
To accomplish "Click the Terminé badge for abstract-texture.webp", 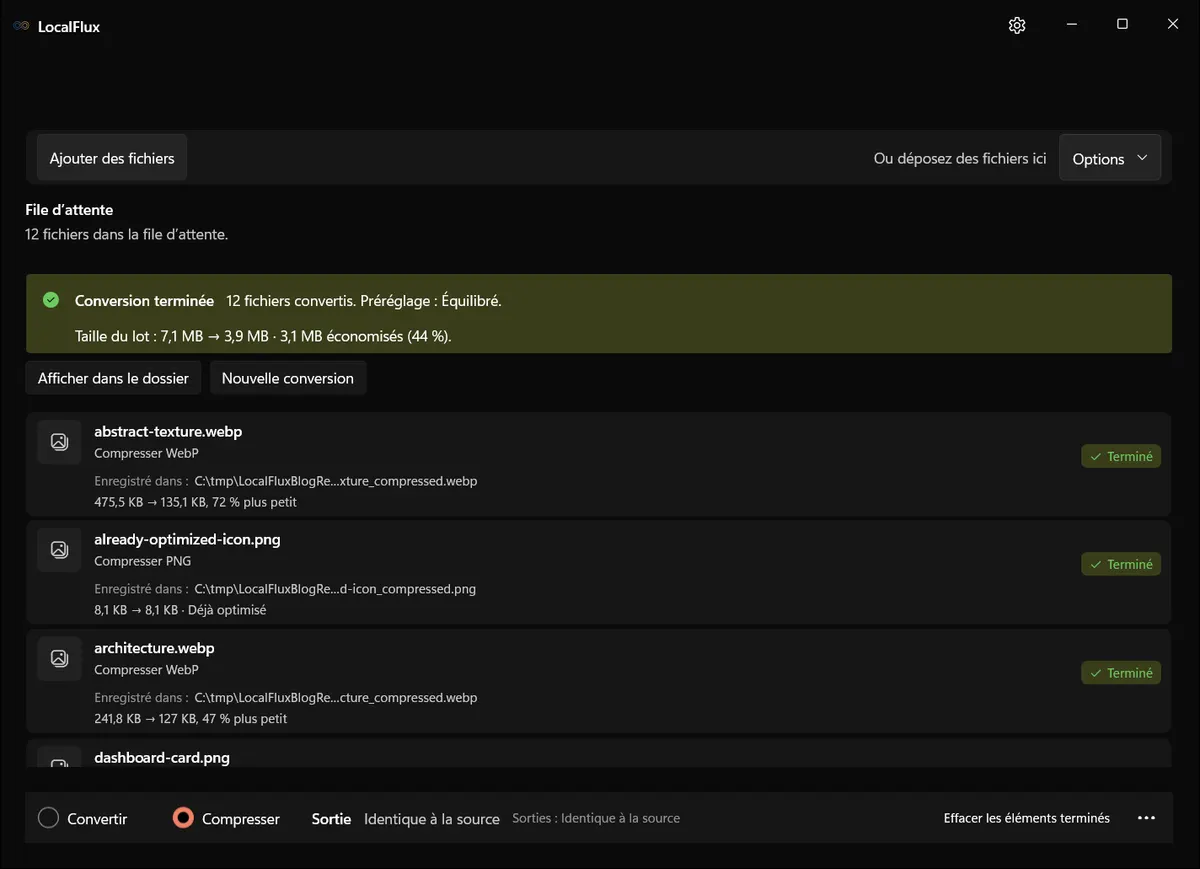I will [x=1121, y=456].
